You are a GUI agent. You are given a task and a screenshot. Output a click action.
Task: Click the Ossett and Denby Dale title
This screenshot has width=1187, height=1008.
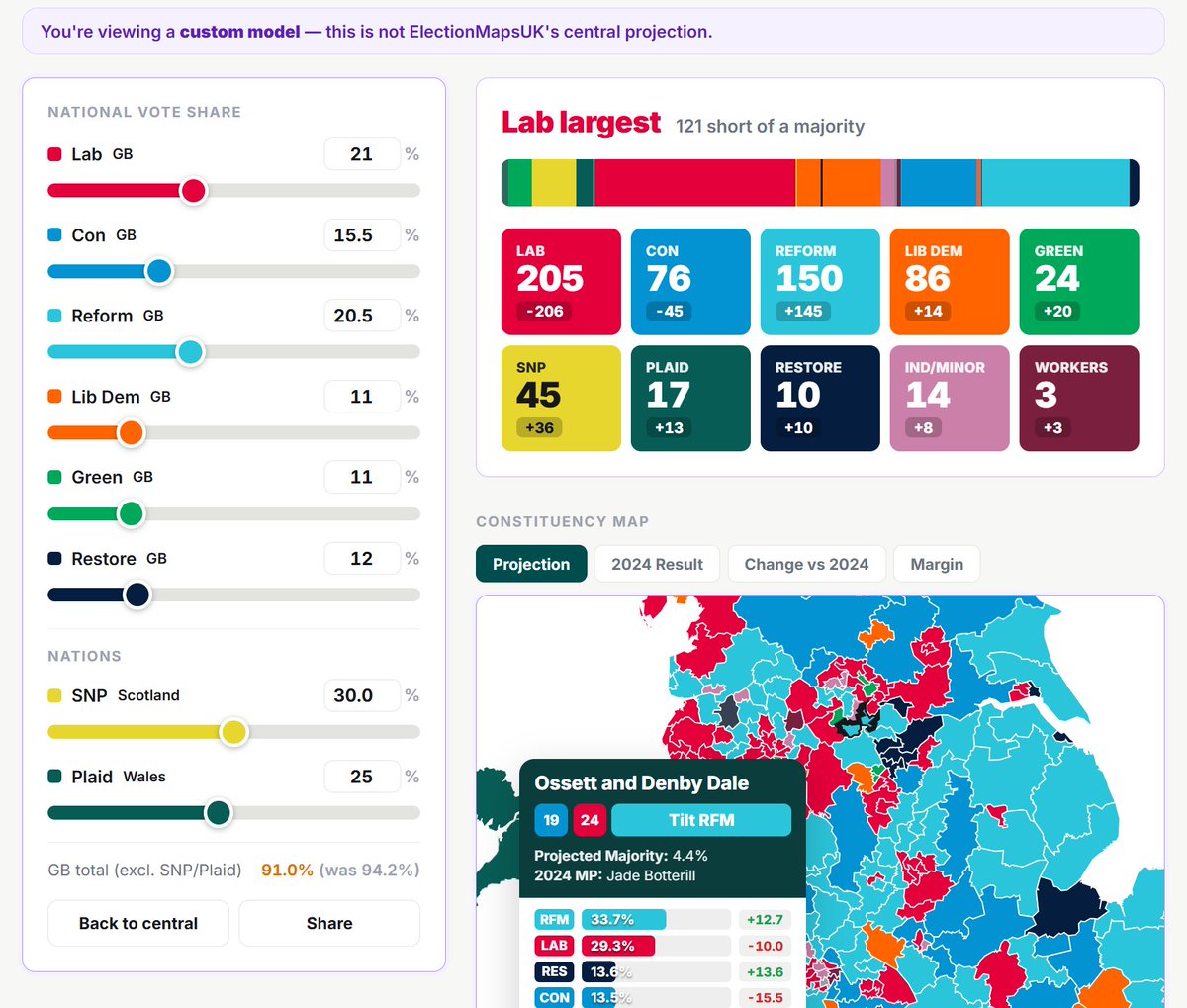641,782
